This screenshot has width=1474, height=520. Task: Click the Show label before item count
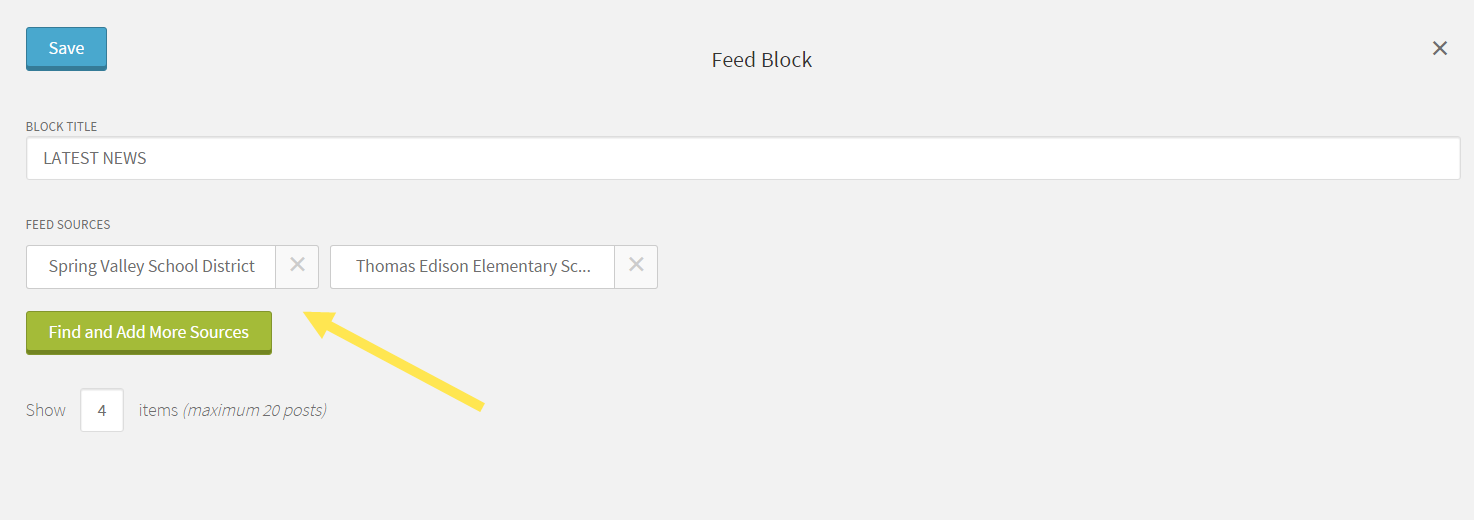coord(46,410)
